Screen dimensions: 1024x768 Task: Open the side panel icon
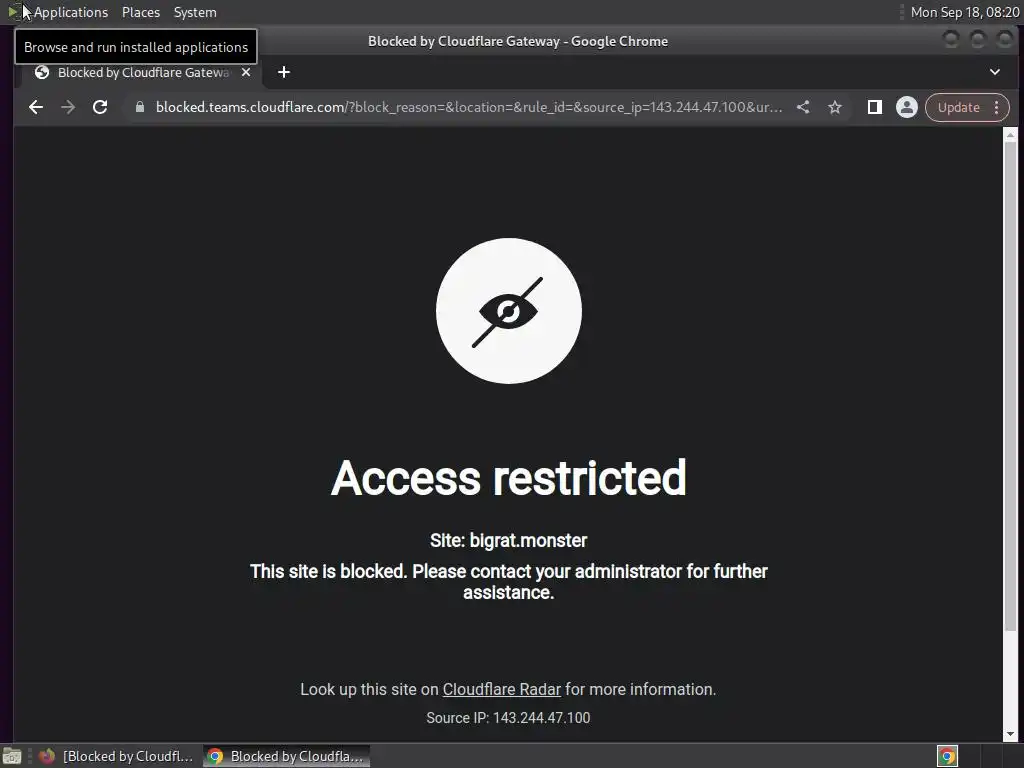point(874,107)
